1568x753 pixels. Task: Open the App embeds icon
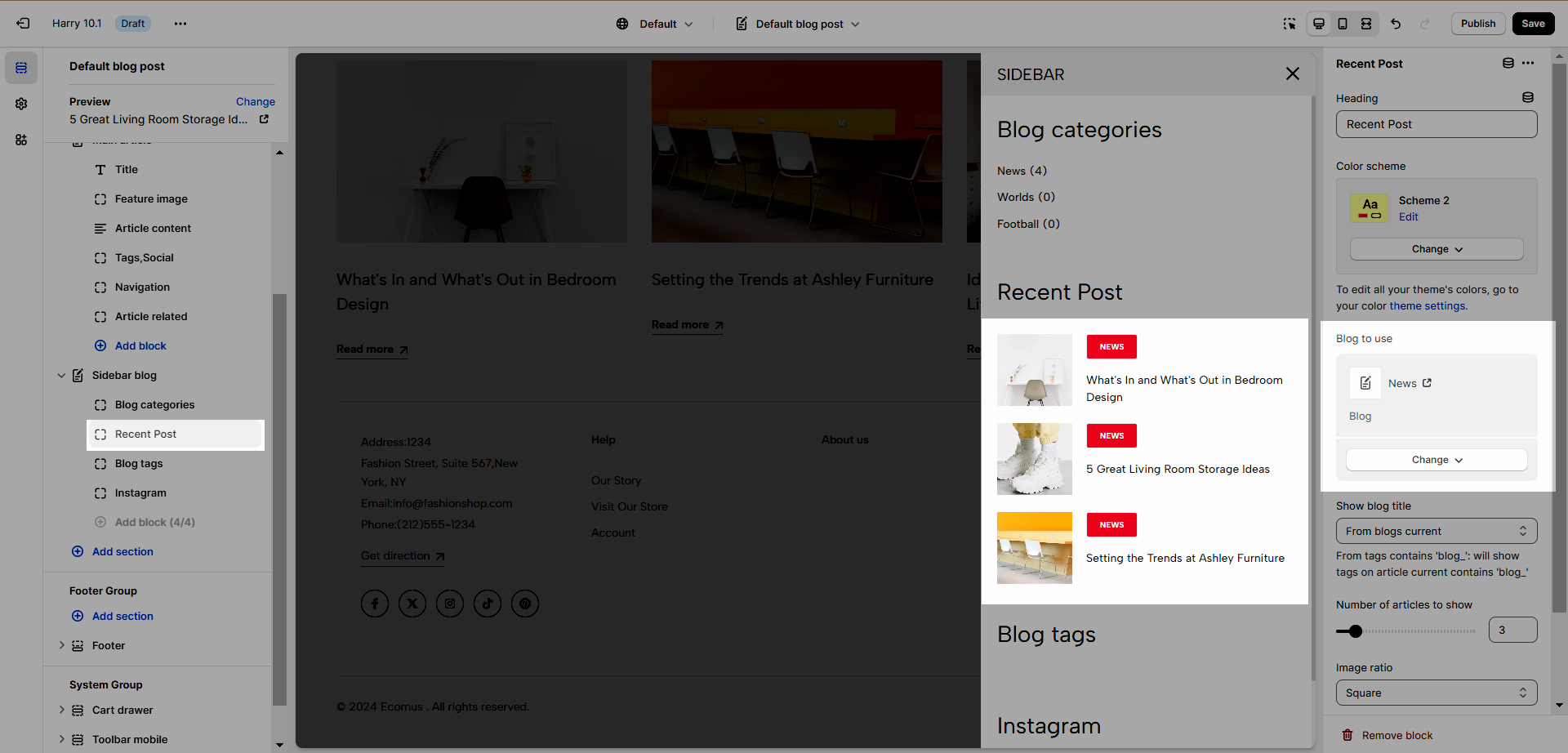coord(21,140)
